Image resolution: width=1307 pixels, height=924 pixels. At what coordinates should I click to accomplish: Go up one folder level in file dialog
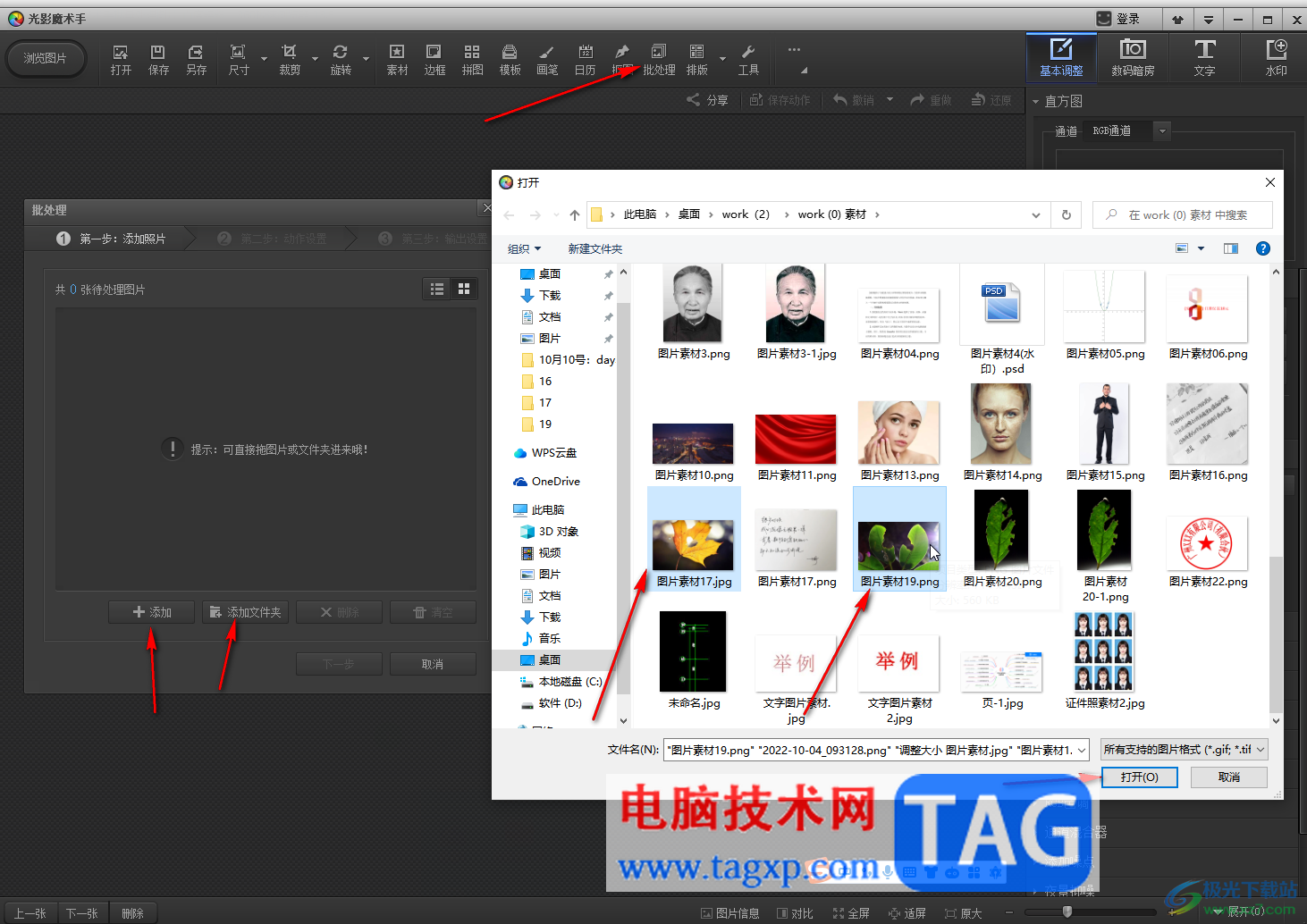coord(575,214)
